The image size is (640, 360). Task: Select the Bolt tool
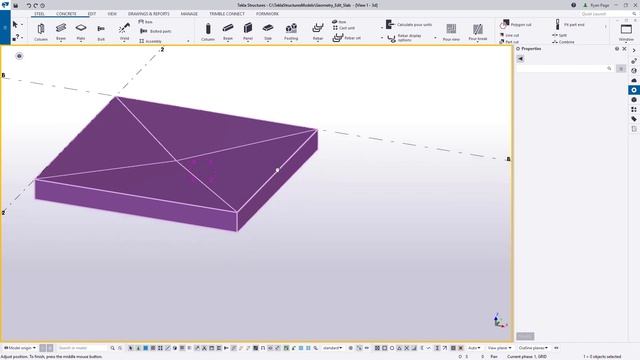[x=101, y=32]
